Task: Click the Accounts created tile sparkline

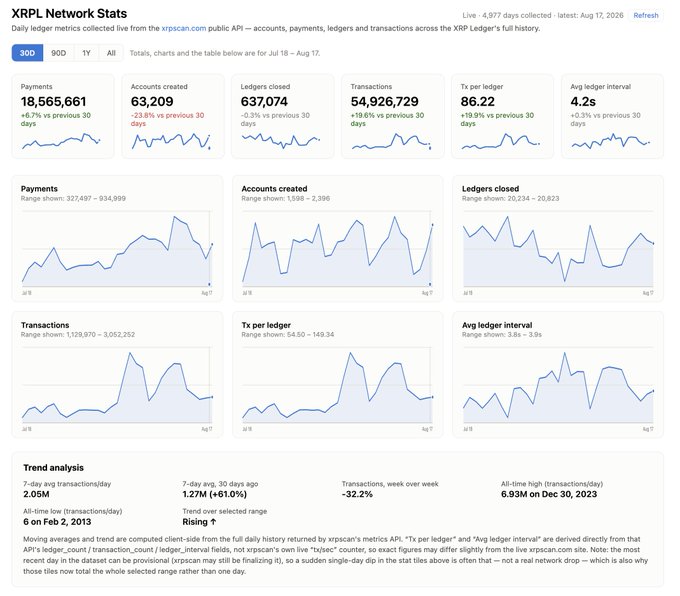Action: point(171,141)
